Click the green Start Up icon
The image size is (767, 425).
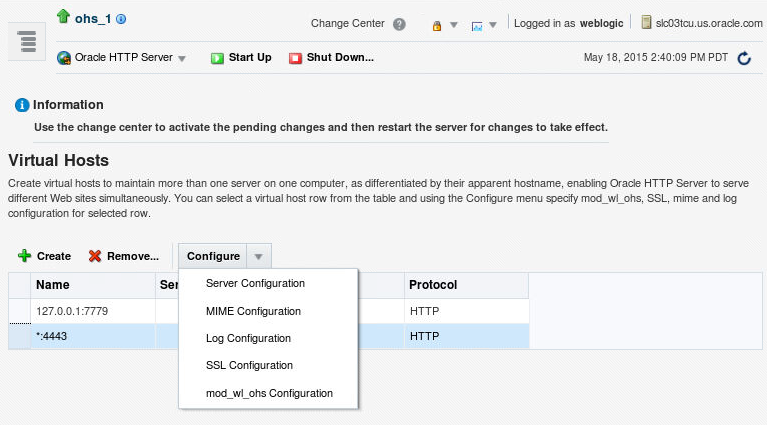tap(217, 58)
